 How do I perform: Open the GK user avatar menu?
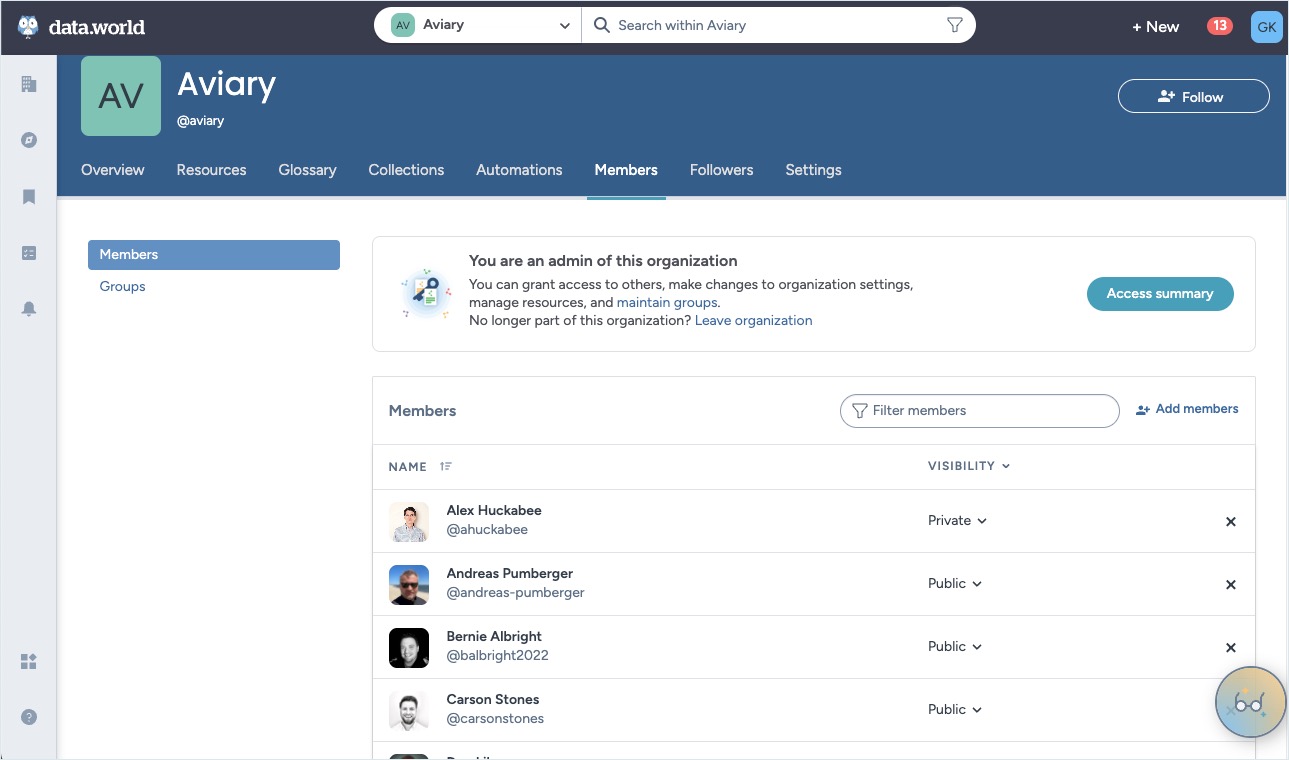[1266, 27]
